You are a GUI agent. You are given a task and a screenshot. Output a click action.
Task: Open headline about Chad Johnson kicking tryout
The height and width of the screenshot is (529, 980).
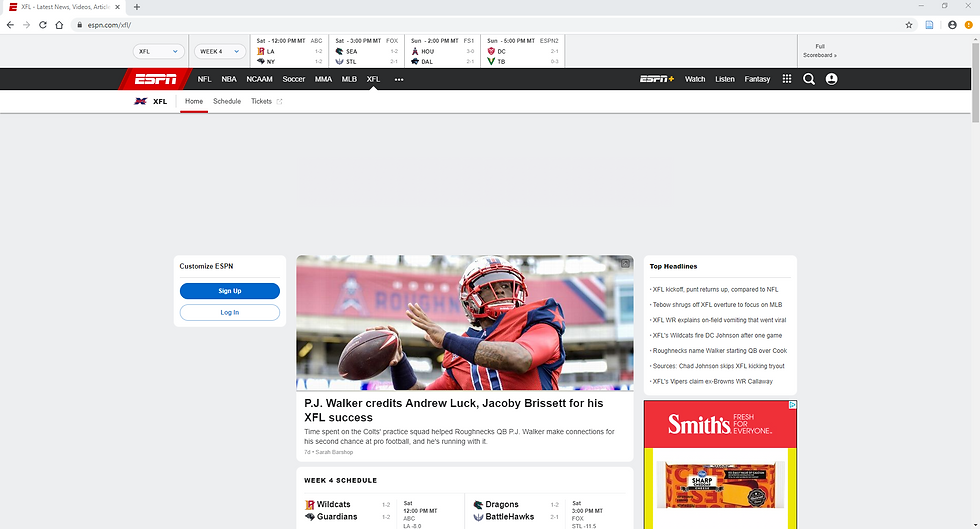(718, 366)
